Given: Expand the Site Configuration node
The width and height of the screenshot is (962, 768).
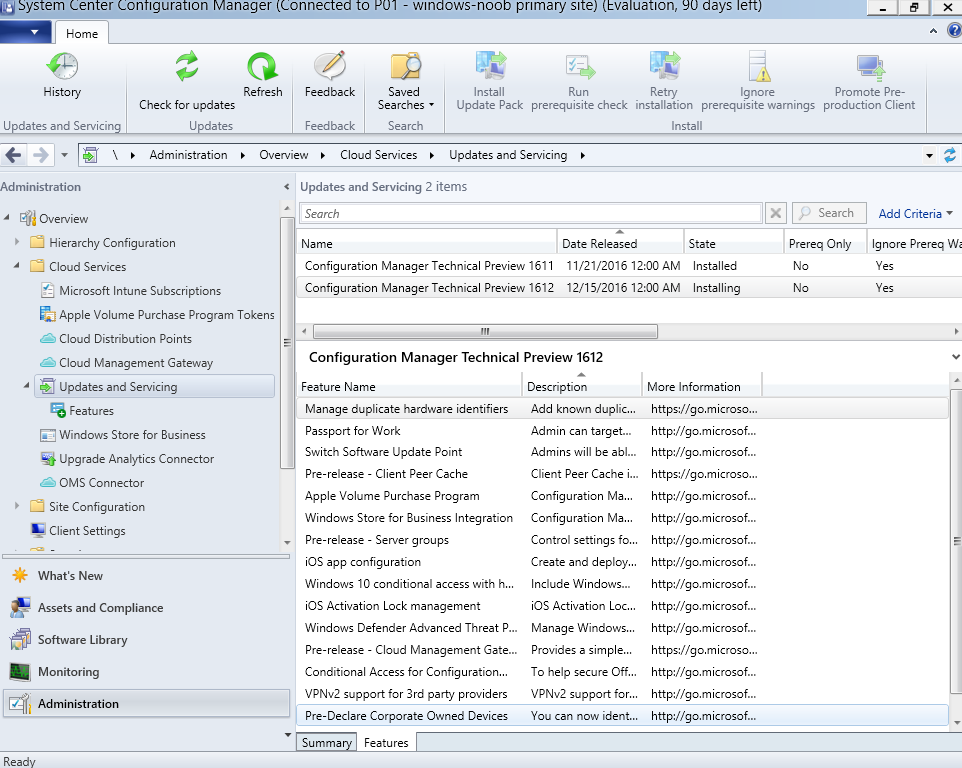Looking at the screenshot, I should point(17,505).
